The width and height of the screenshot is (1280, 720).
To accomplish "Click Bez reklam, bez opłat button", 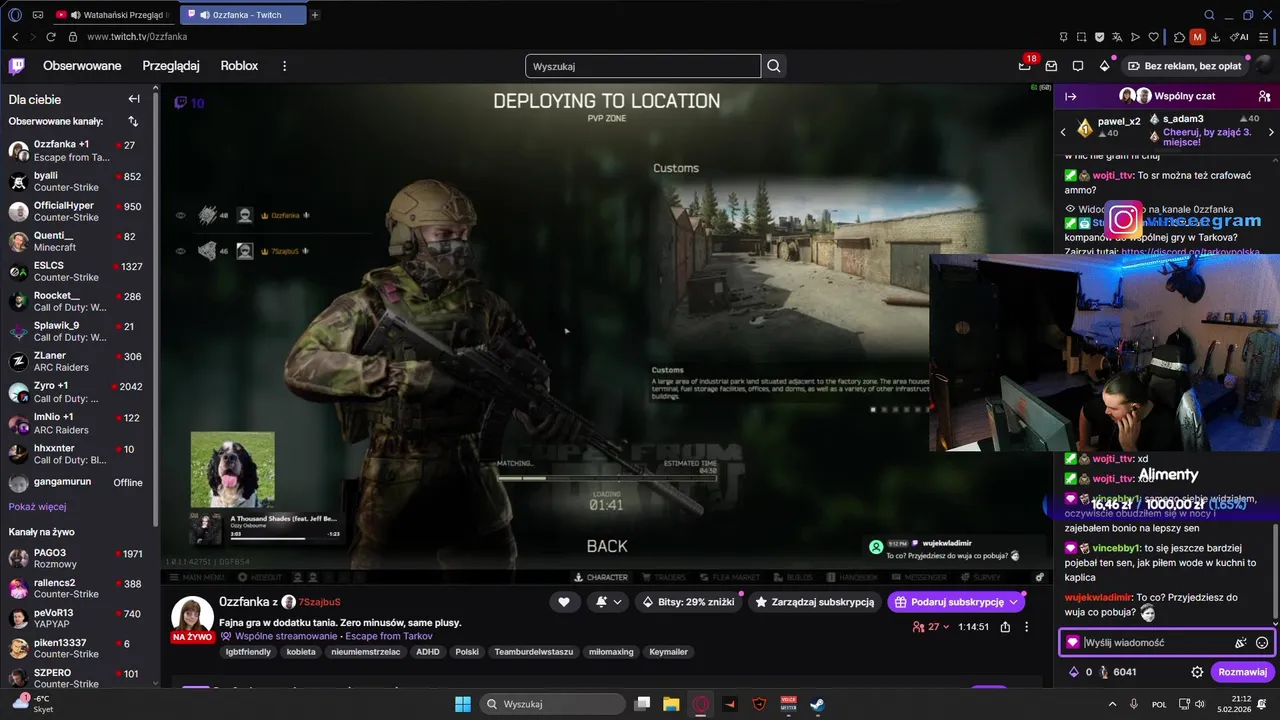I will (x=1185, y=66).
